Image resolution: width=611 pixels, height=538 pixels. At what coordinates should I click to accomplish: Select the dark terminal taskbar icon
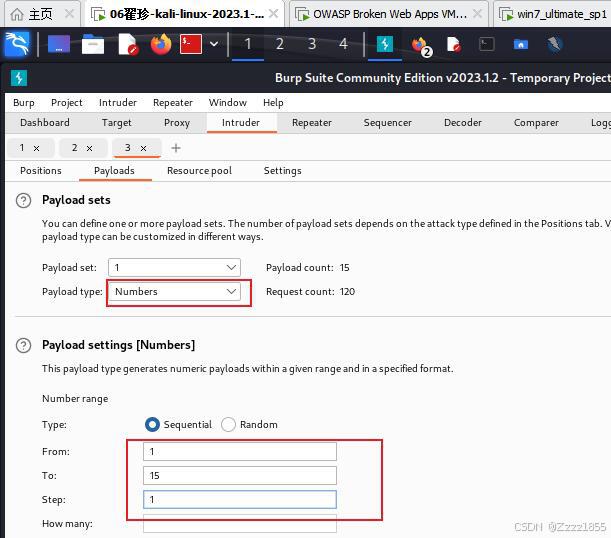tap(487, 44)
